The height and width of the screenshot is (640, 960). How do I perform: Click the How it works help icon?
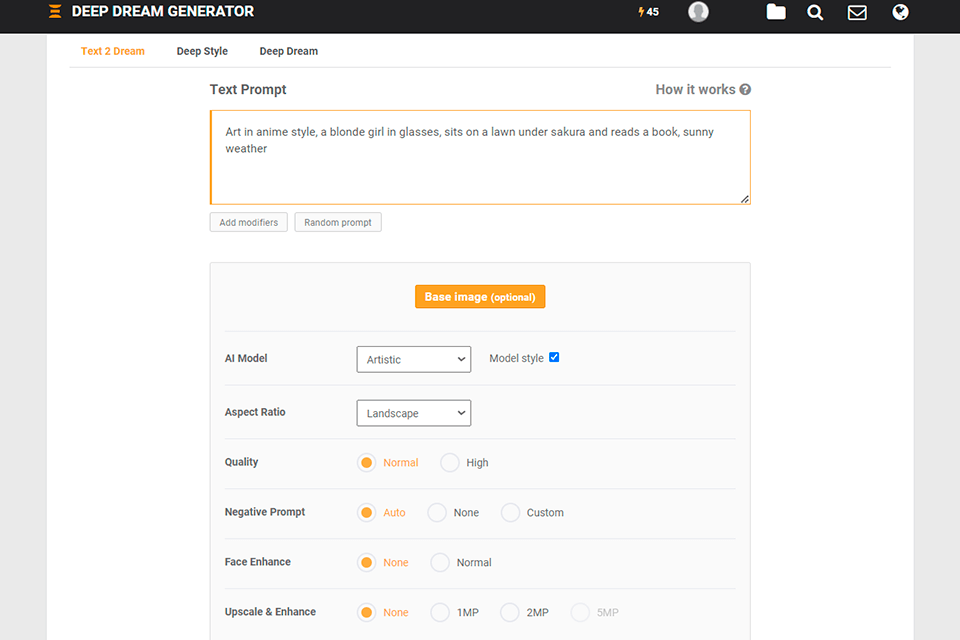[745, 90]
